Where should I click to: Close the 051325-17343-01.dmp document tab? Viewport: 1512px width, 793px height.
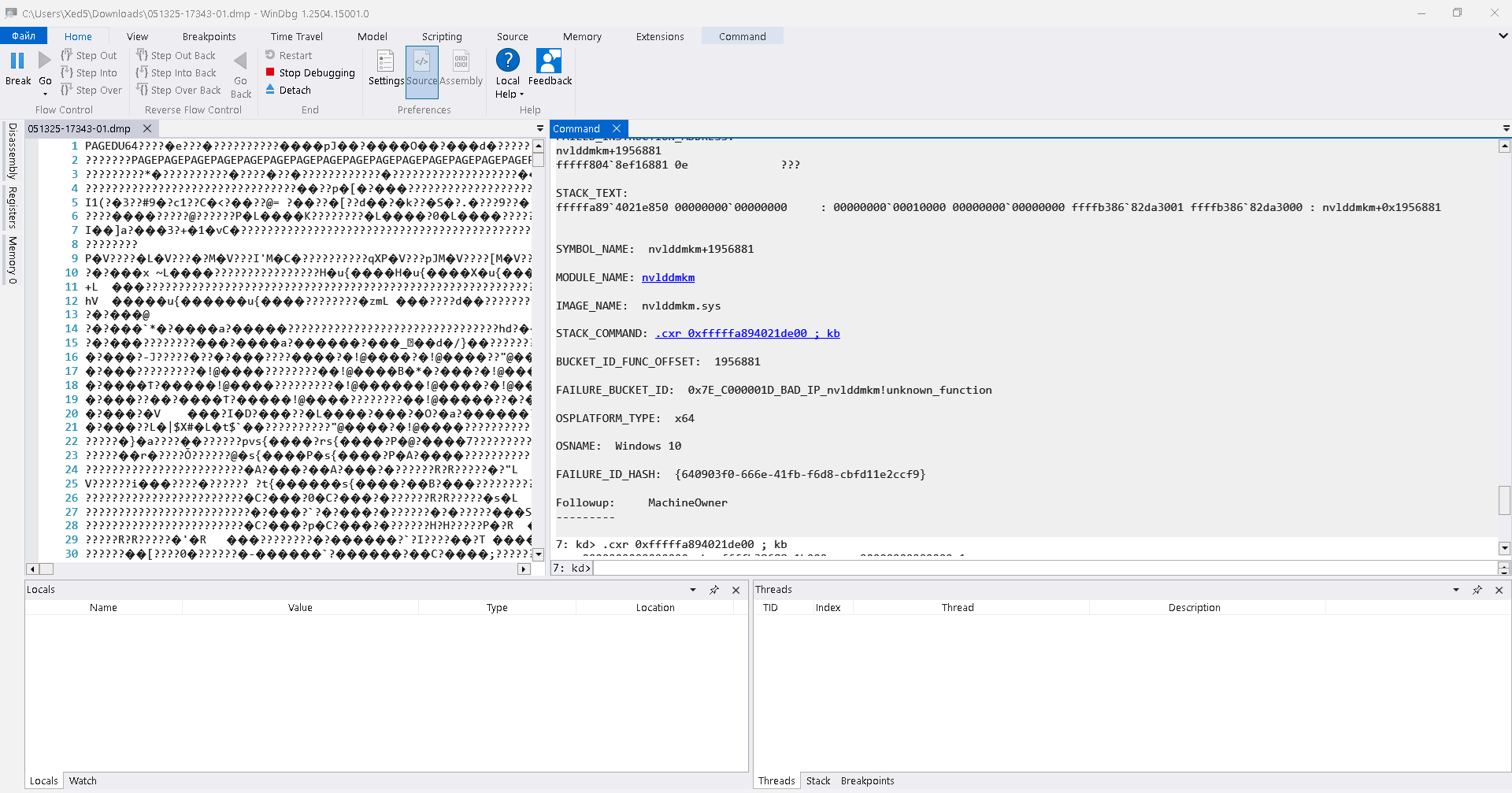[x=147, y=128]
